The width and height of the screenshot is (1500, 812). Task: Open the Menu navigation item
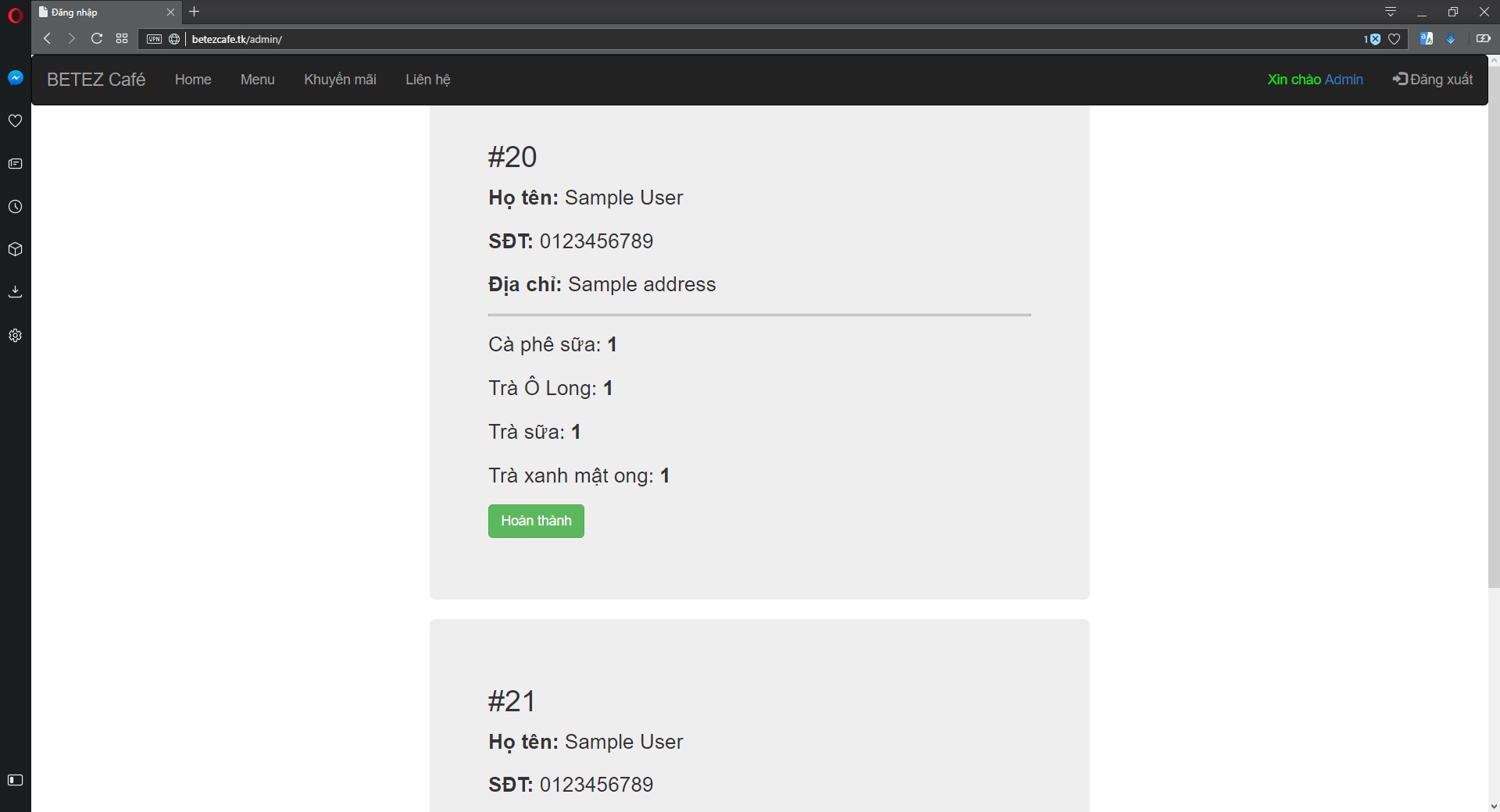click(258, 80)
